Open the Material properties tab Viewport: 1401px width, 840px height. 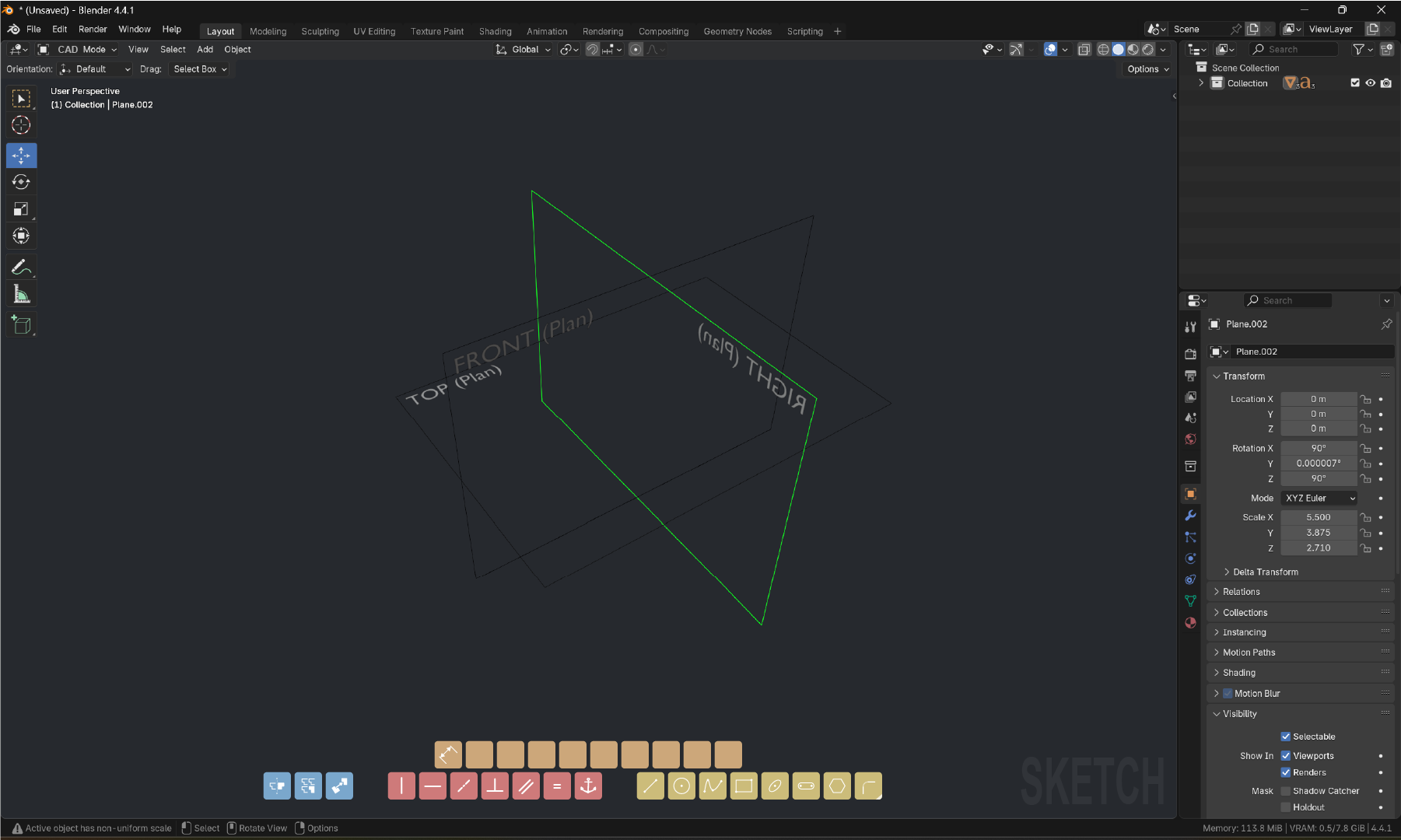1190,623
